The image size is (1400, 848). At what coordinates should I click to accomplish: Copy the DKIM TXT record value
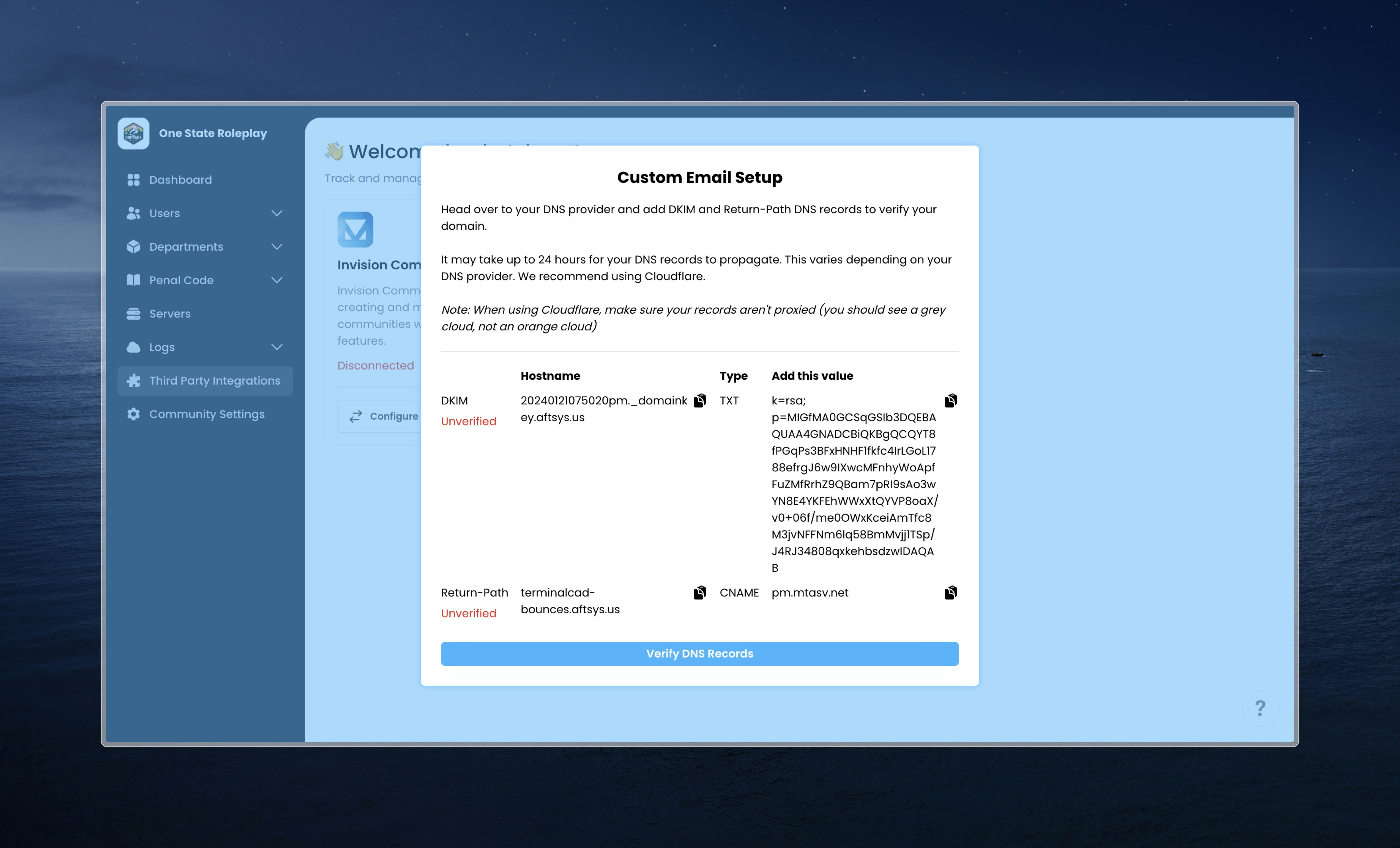(x=951, y=400)
